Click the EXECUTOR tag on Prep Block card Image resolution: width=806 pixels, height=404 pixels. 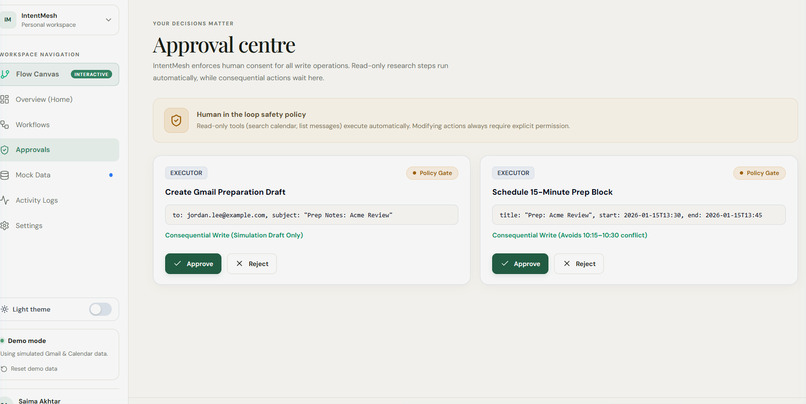coord(513,173)
